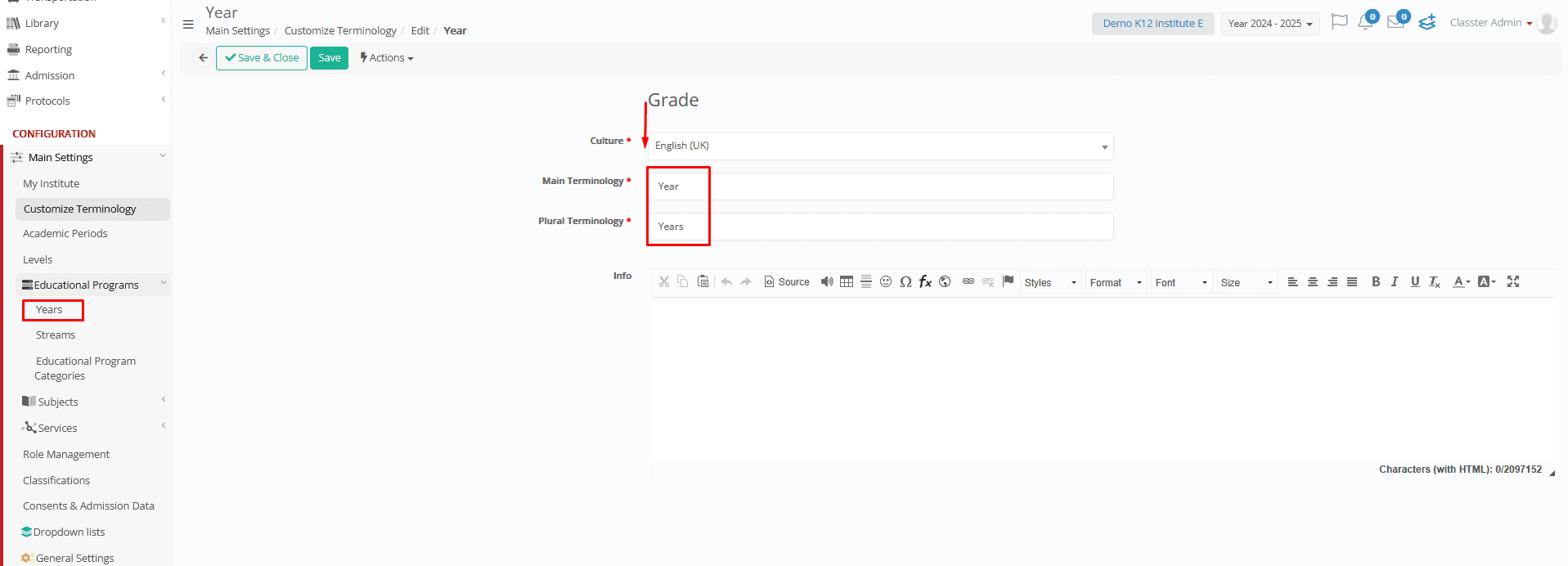Insert horizontal line in editor
Viewport: 1568px width, 566px height.
tap(866, 281)
